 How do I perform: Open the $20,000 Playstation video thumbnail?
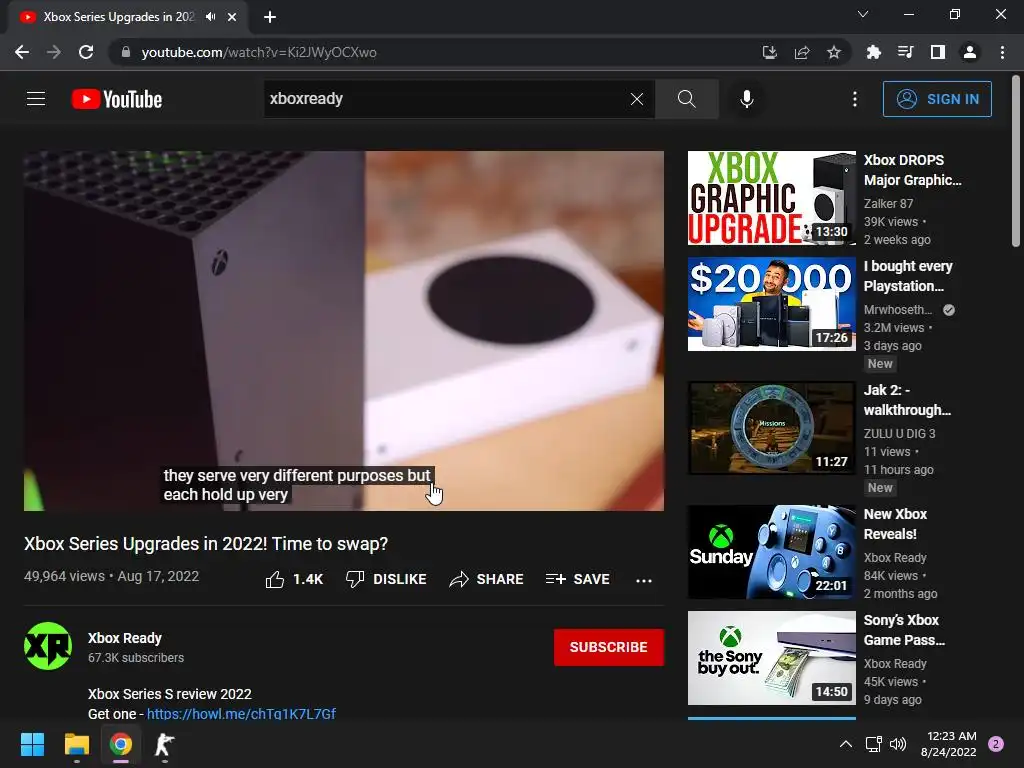click(771, 304)
